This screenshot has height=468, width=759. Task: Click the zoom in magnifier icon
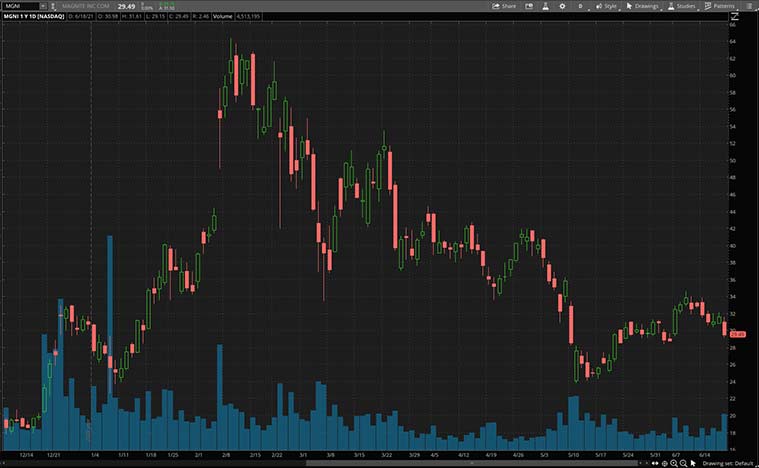point(674,464)
